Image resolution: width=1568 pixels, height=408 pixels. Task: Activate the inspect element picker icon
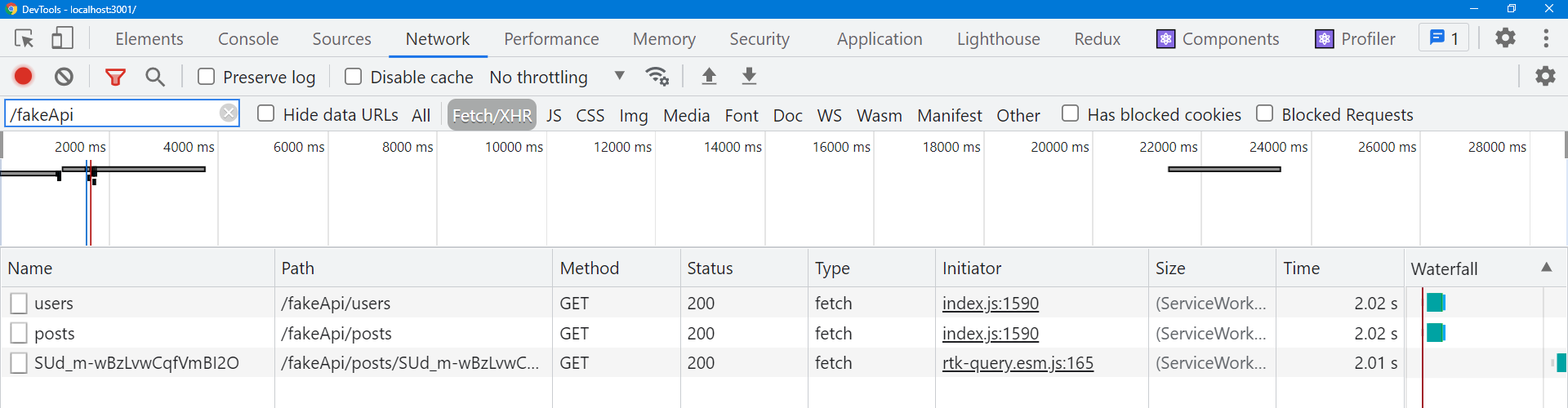coord(24,38)
